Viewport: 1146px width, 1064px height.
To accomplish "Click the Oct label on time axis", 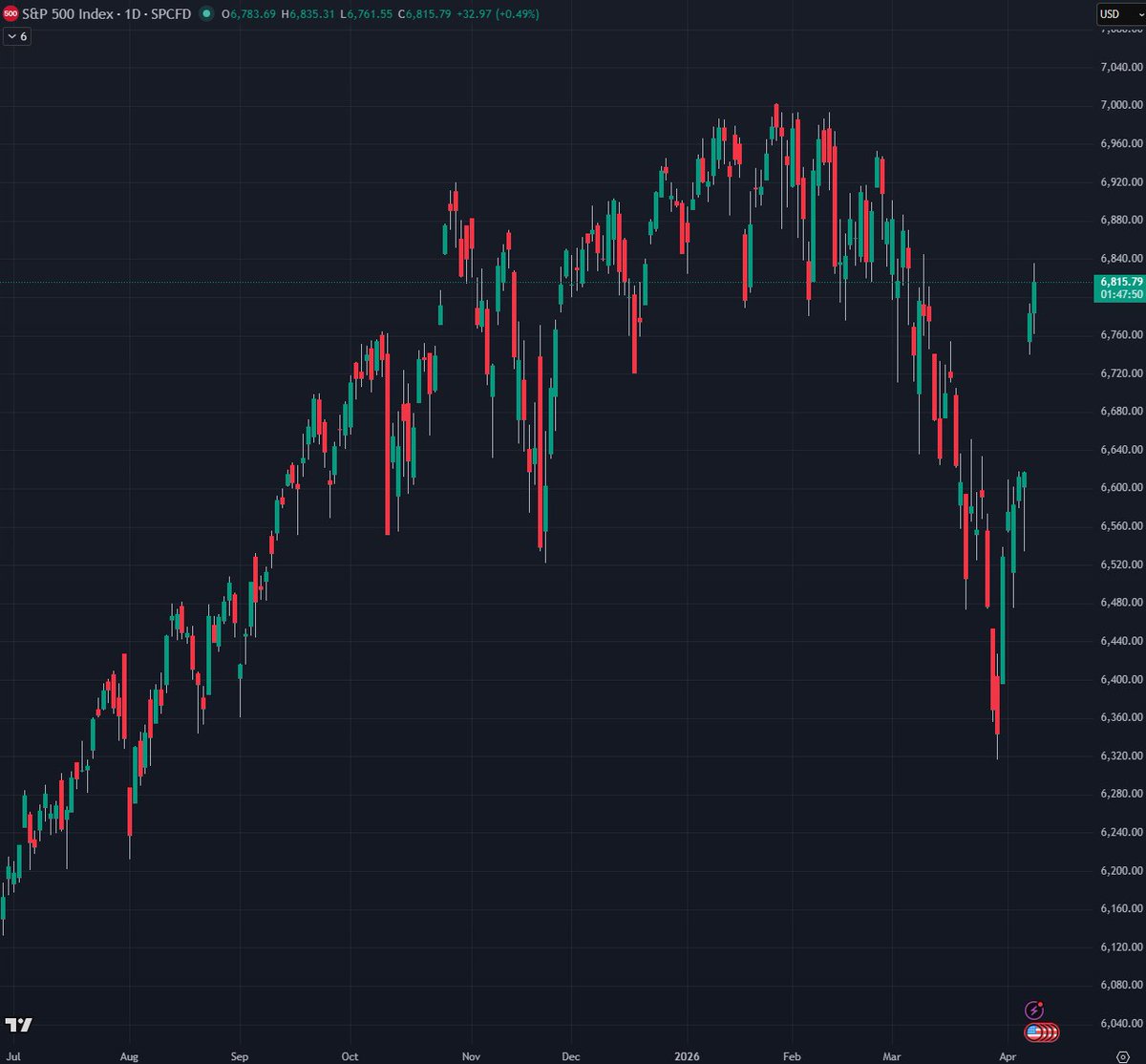I will tap(350, 1057).
